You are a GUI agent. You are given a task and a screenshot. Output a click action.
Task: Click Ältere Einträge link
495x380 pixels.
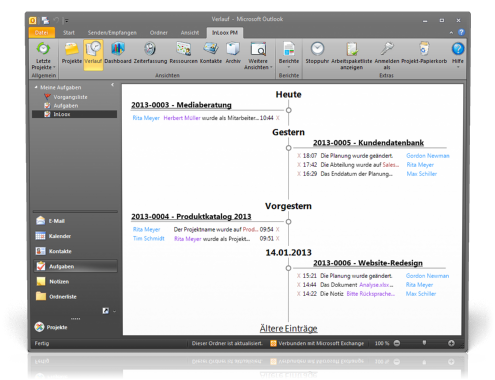[x=288, y=328]
